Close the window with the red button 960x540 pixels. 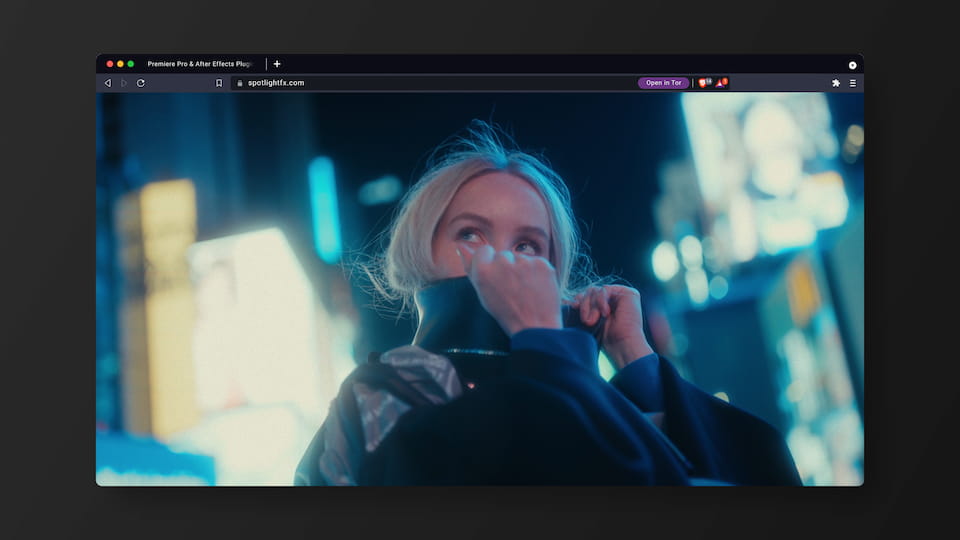[110, 64]
